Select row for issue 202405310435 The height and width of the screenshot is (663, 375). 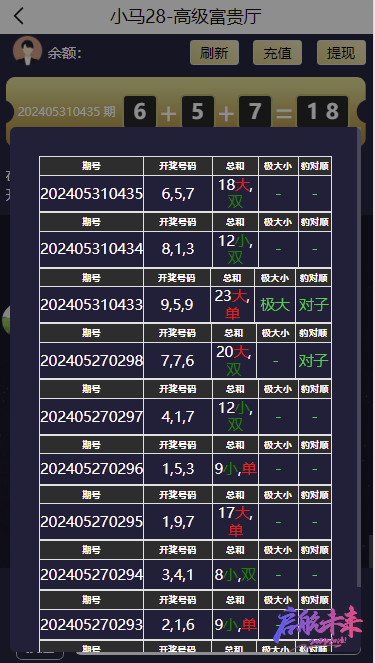pos(186,194)
